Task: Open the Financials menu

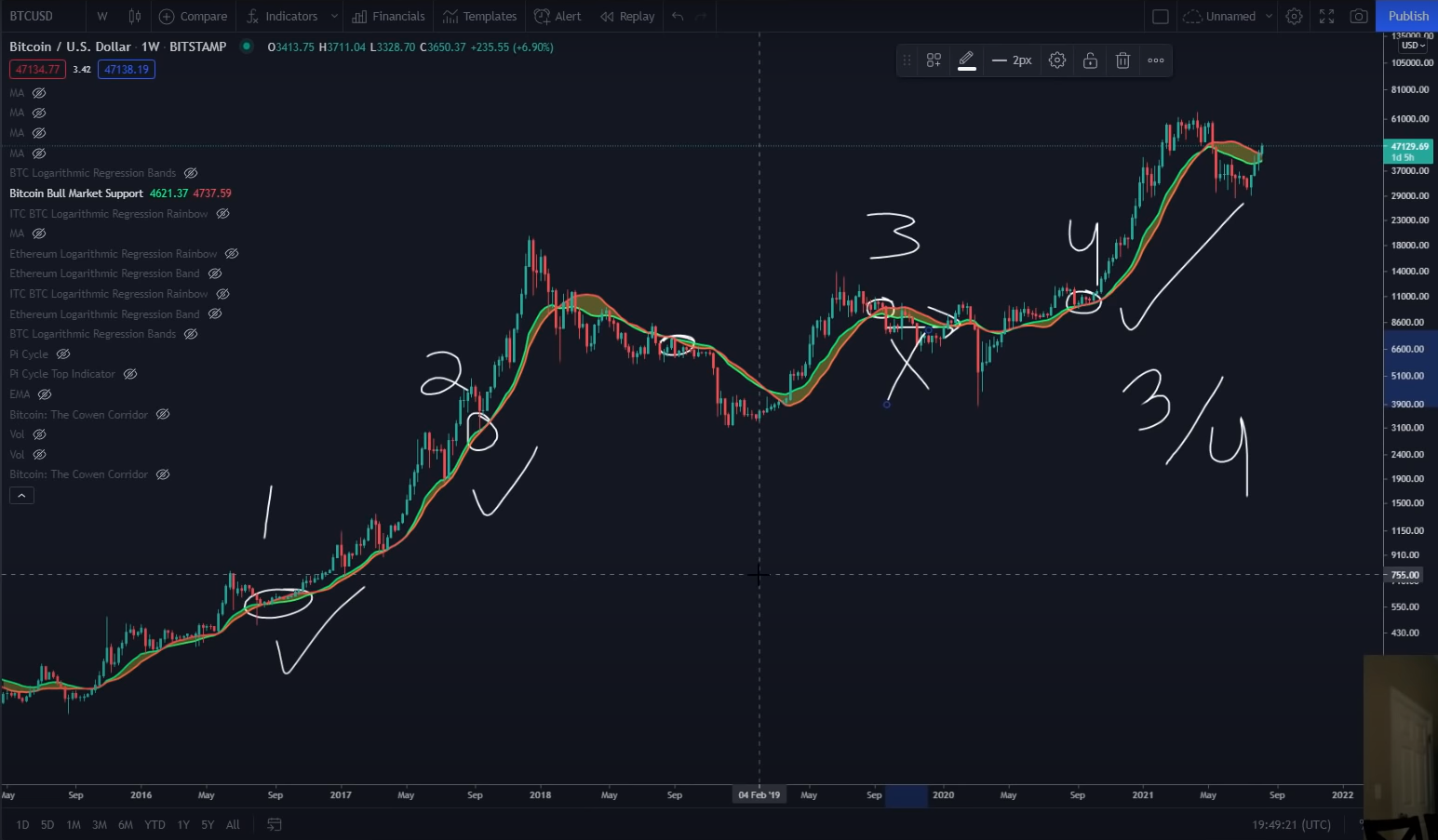Action: (x=388, y=16)
